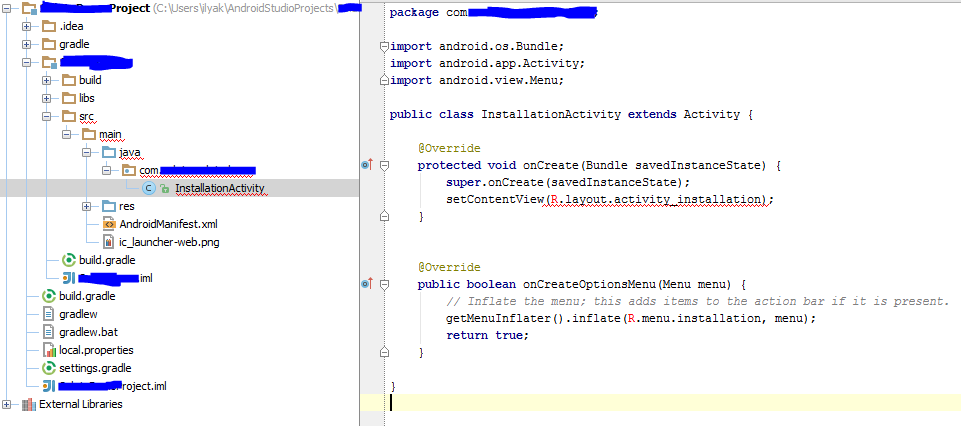Expand the .idea folder node
961x426 pixels.
pyautogui.click(x=26, y=26)
